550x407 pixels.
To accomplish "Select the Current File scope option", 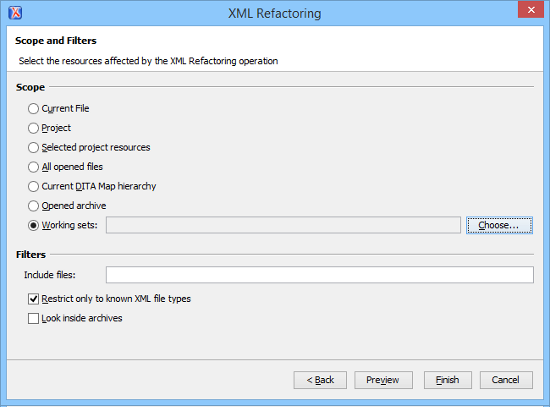I will (33, 108).
